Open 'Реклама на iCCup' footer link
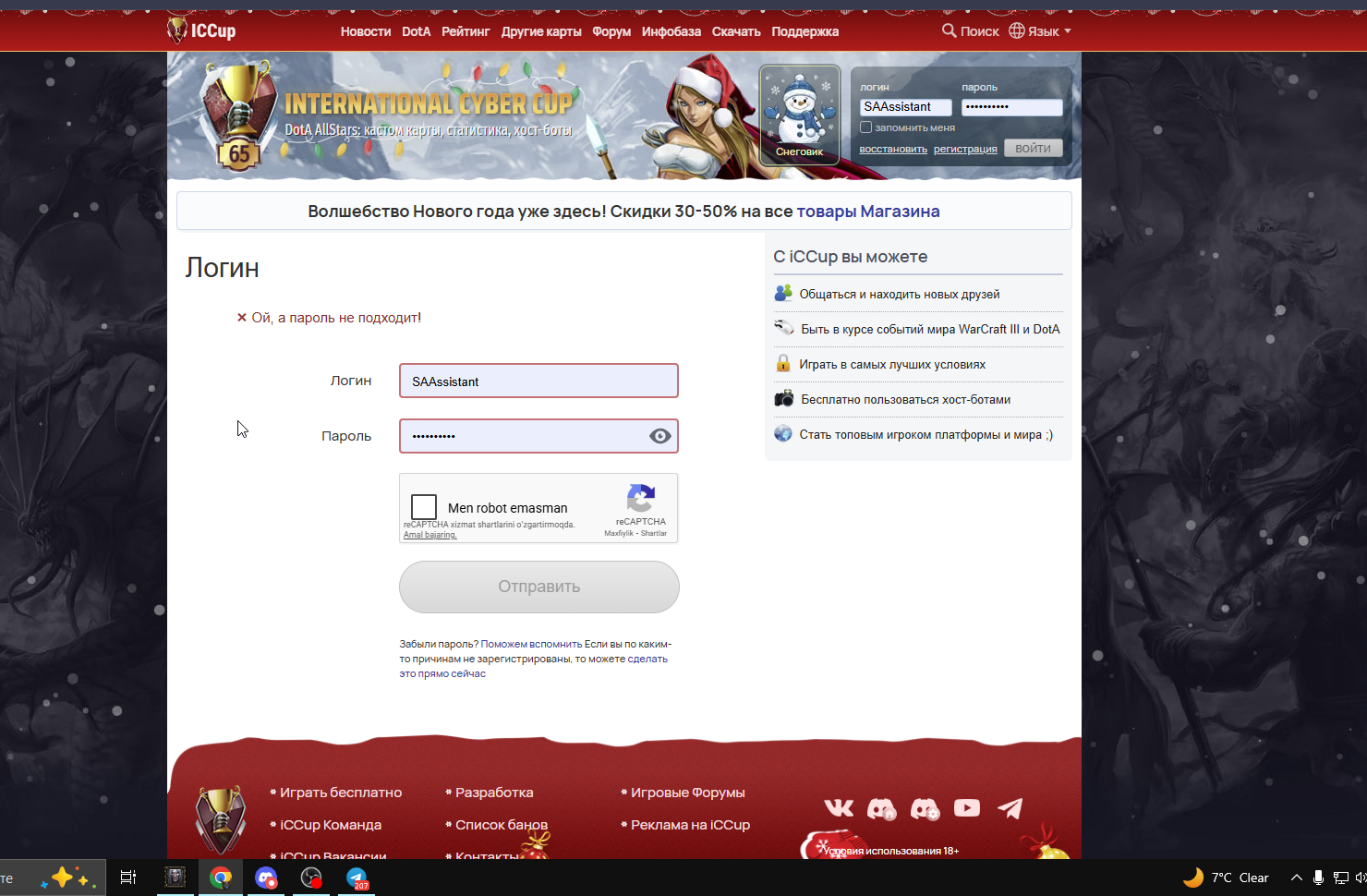 click(x=691, y=825)
